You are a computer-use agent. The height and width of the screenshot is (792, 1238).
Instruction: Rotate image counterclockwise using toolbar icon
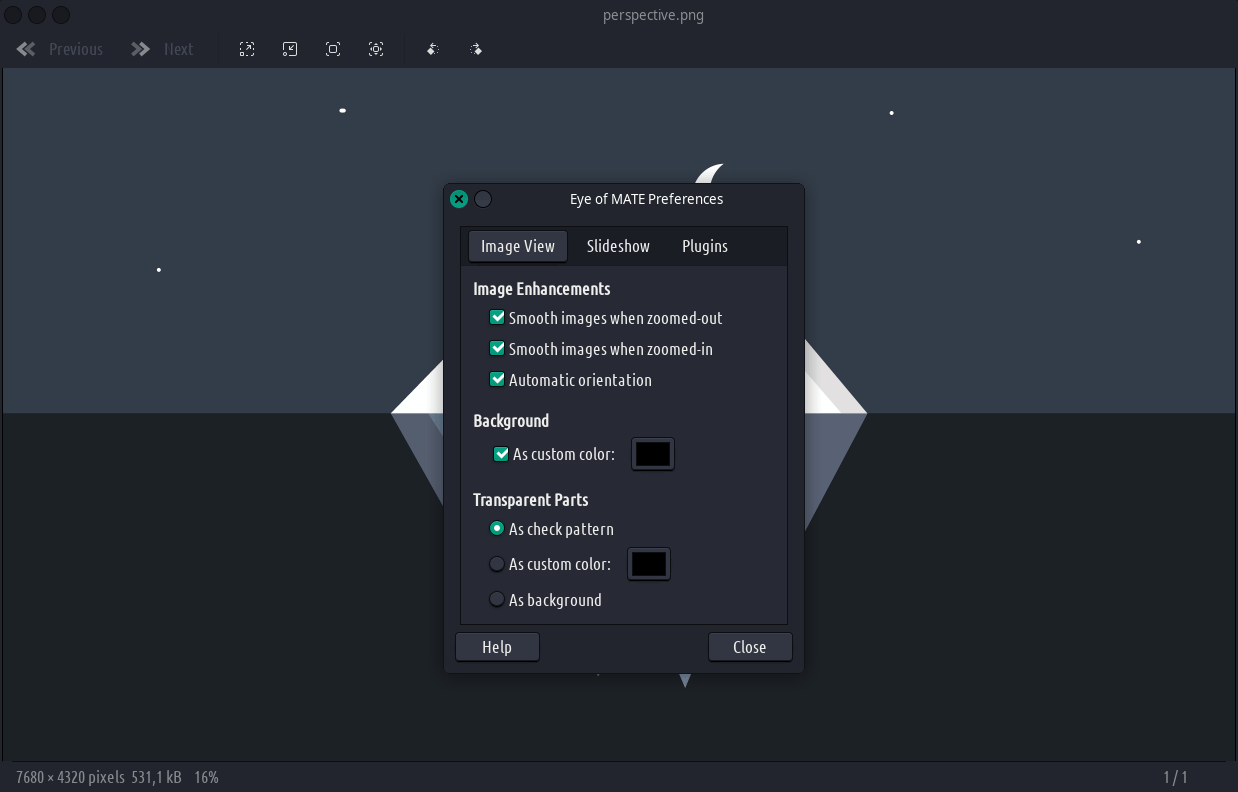[x=433, y=49]
